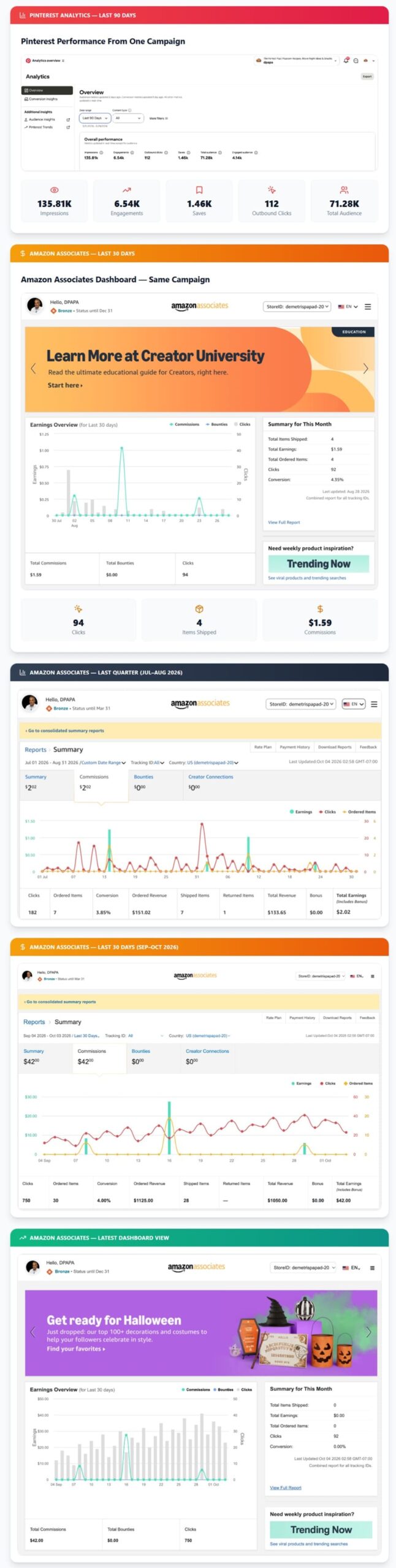
Task: Click Reports breadcrumb in Jul–Aug 2026 report
Action: [x=36, y=750]
